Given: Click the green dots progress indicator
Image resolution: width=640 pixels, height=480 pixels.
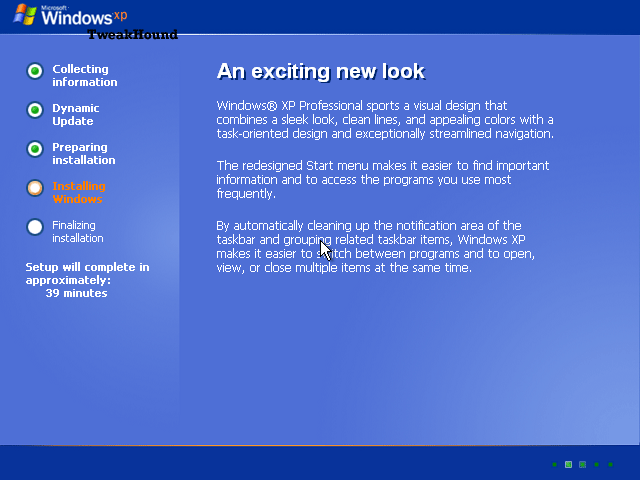Looking at the screenshot, I should click(582, 464).
